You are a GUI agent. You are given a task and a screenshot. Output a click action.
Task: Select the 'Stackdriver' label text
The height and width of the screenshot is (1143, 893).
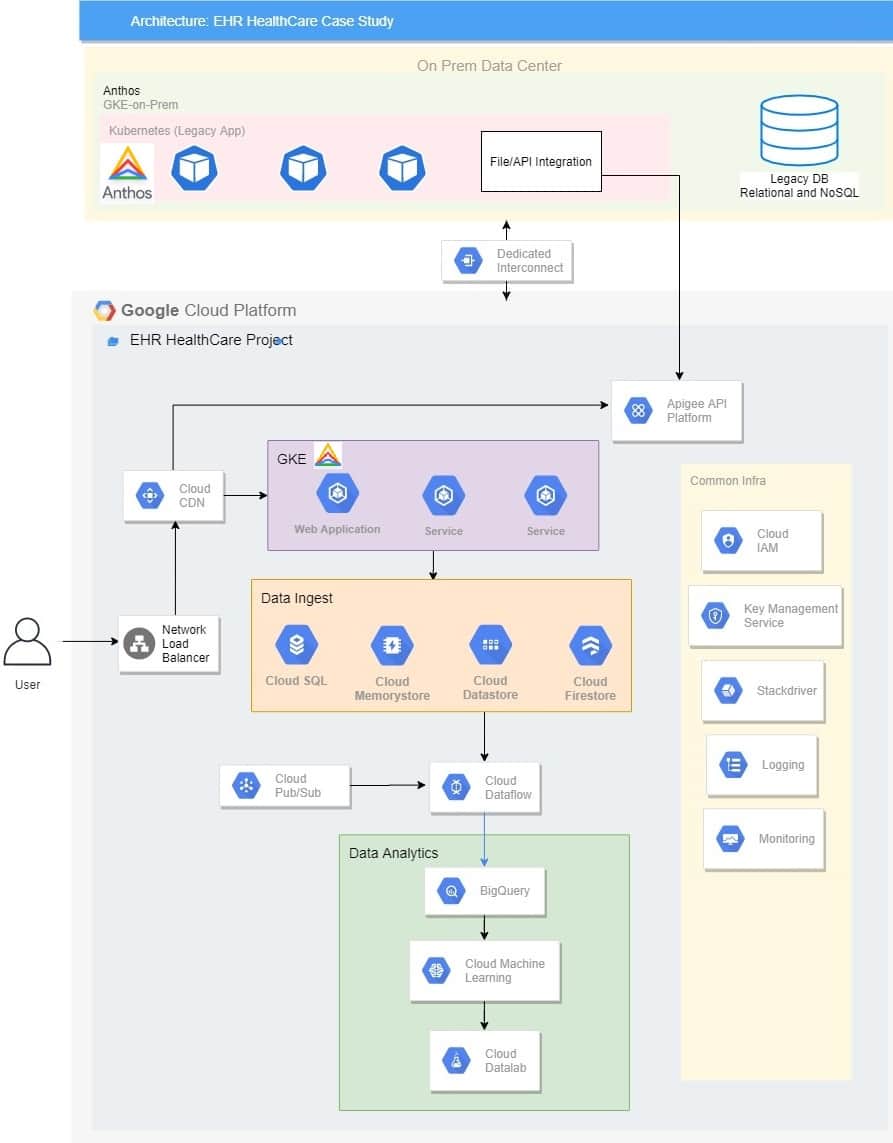(787, 690)
